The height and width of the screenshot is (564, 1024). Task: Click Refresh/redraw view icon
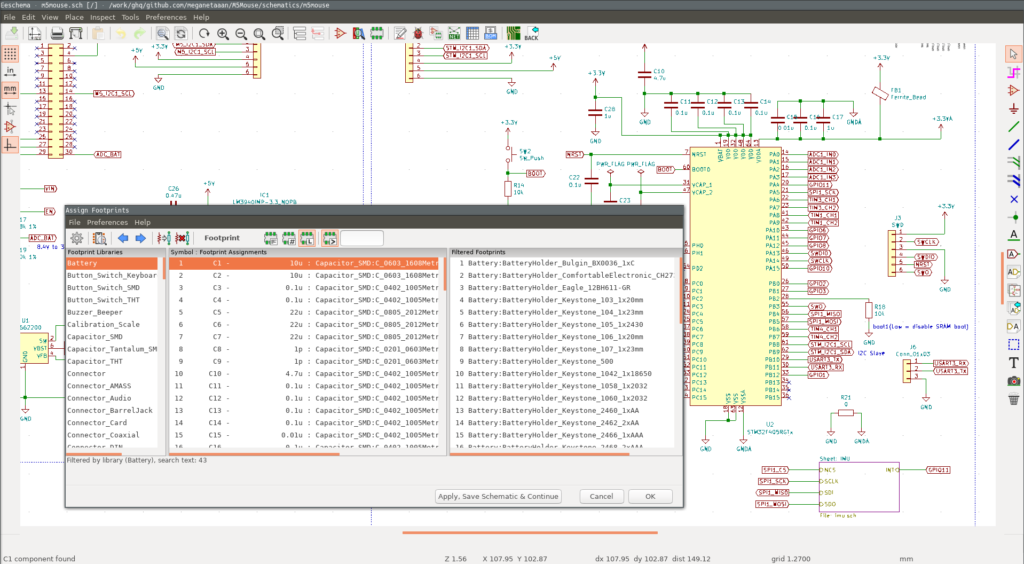point(204,33)
